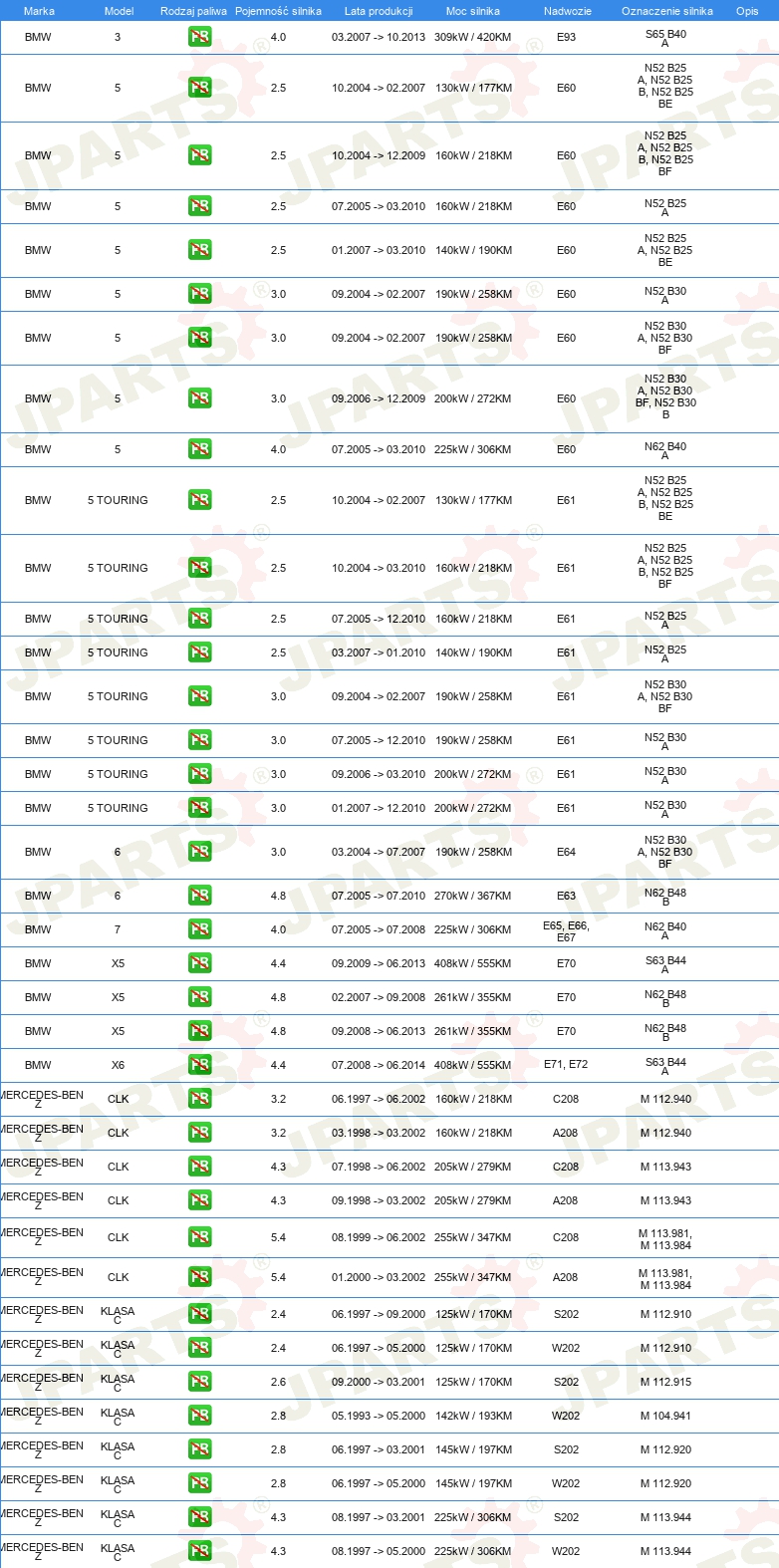
Task: Select the date range 03.2007 -> 01.2010
Action: 379,653
